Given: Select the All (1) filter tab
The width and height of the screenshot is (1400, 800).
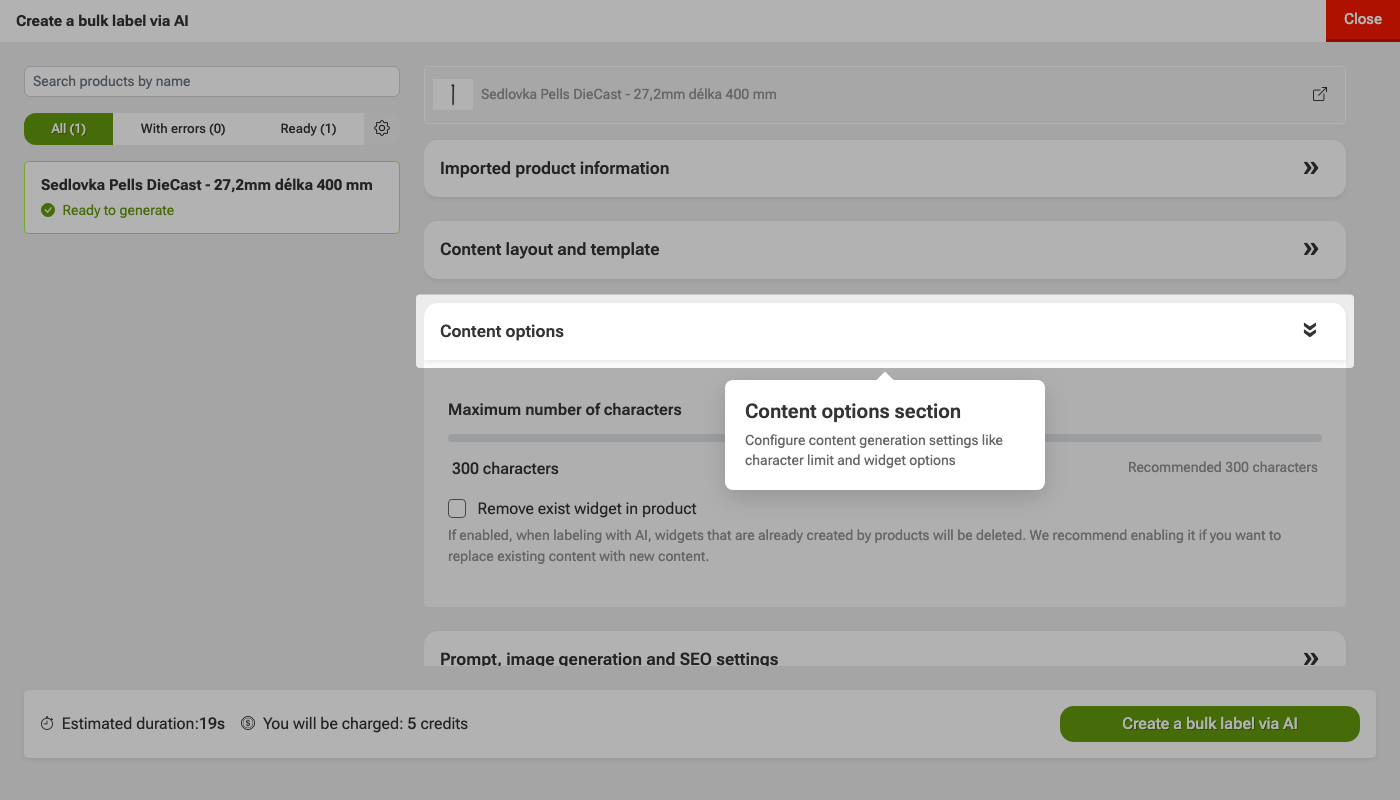Looking at the screenshot, I should click(x=68, y=128).
